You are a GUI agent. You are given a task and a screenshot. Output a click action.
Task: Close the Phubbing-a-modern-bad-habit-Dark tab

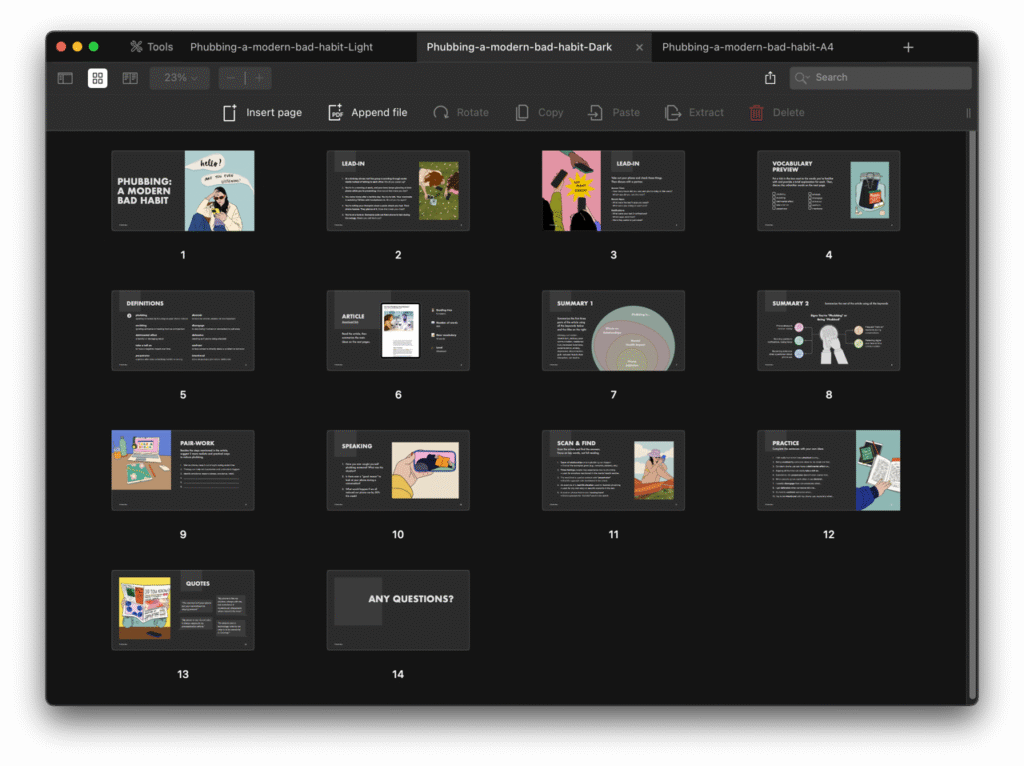click(639, 47)
